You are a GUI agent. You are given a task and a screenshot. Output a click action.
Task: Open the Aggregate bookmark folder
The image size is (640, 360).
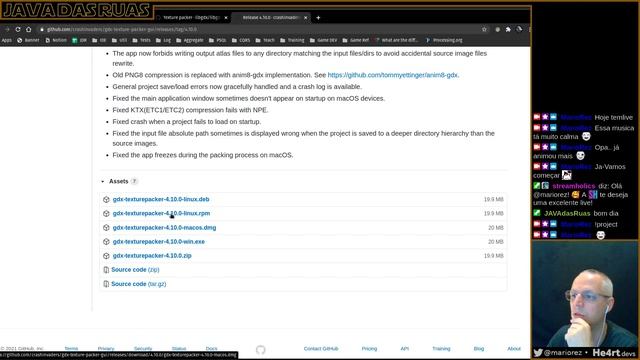(x=190, y=40)
